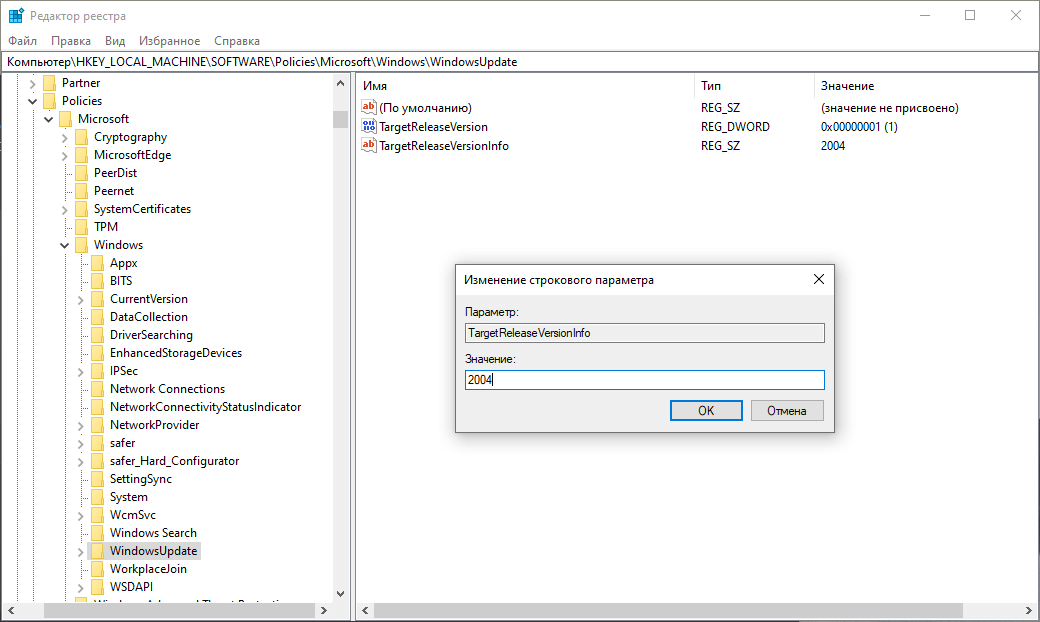Open the Вид menu

(115, 40)
